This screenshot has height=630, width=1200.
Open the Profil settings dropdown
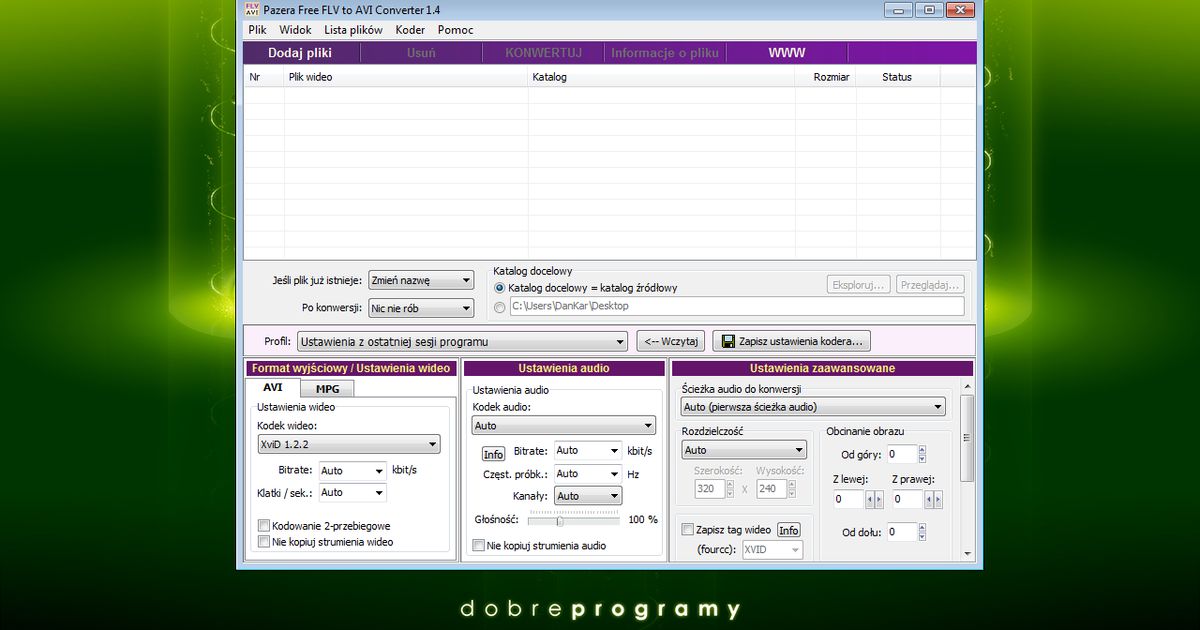coord(461,341)
